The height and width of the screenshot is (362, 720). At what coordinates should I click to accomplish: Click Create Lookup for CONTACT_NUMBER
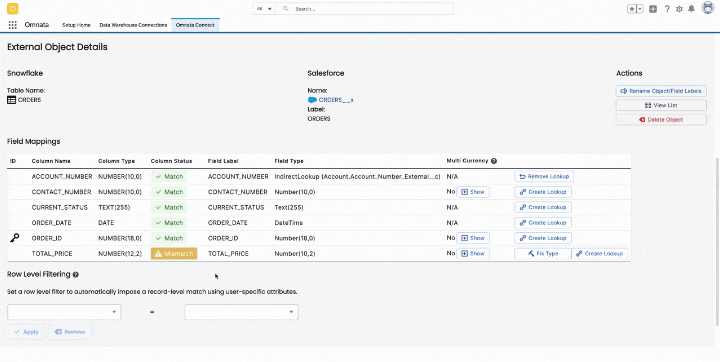[x=543, y=192]
